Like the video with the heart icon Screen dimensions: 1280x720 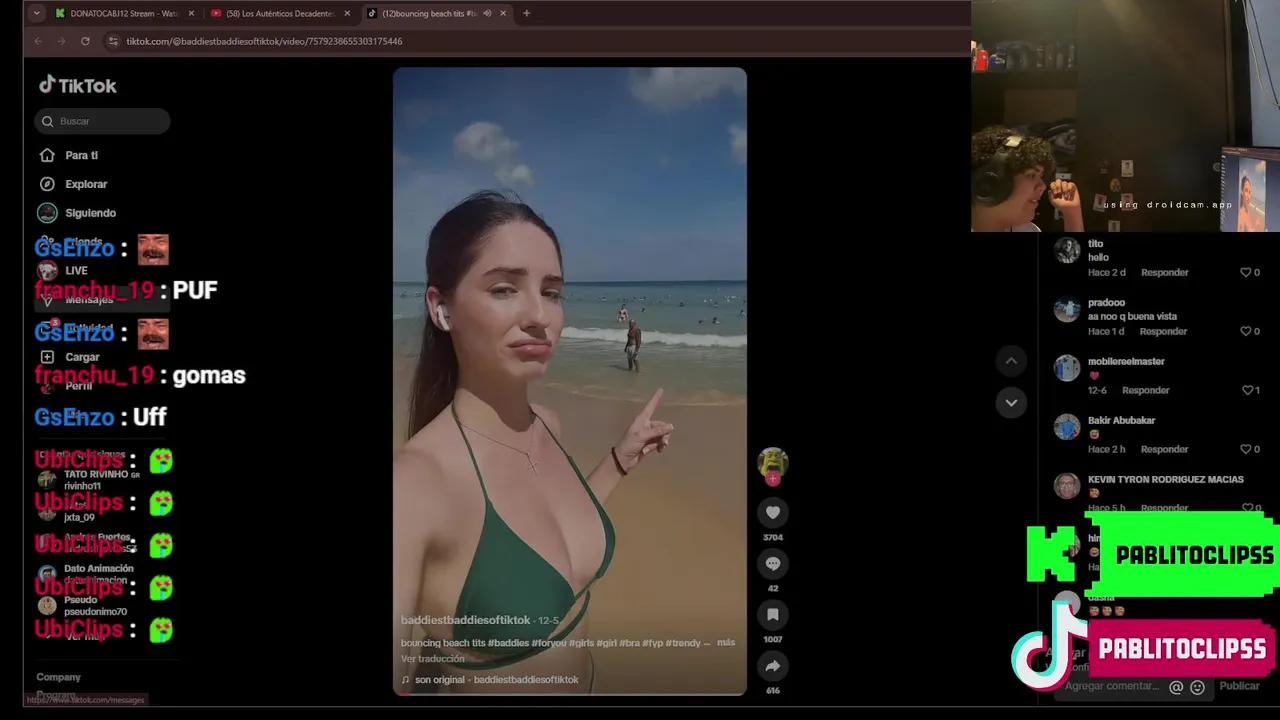[x=772, y=513]
